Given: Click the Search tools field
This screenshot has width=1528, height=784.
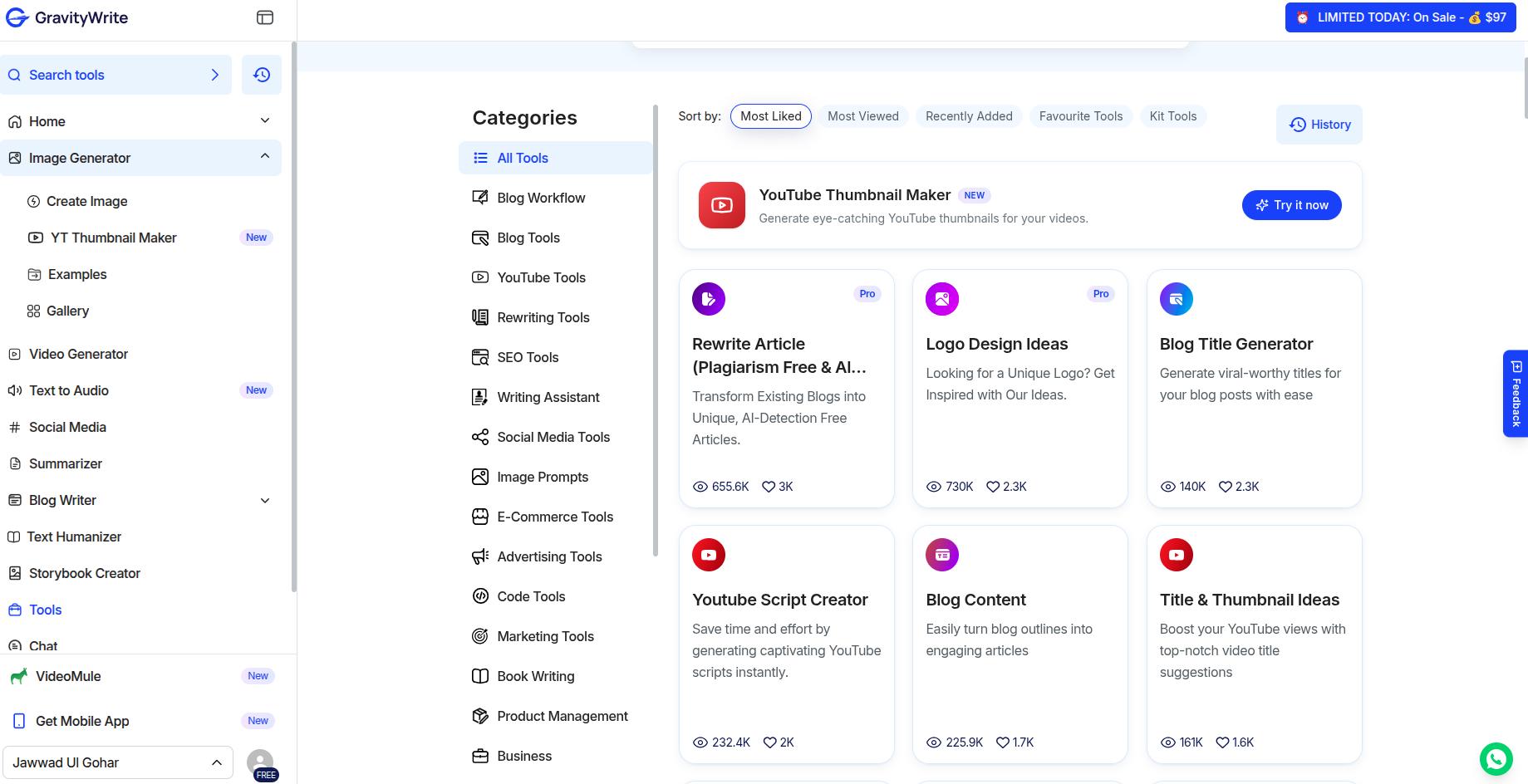Looking at the screenshot, I should click(x=116, y=75).
